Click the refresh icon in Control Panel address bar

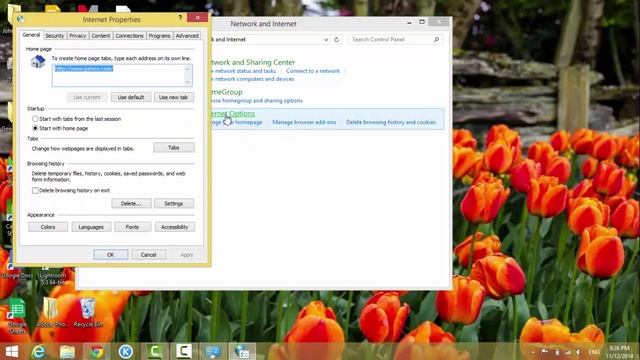[336, 40]
